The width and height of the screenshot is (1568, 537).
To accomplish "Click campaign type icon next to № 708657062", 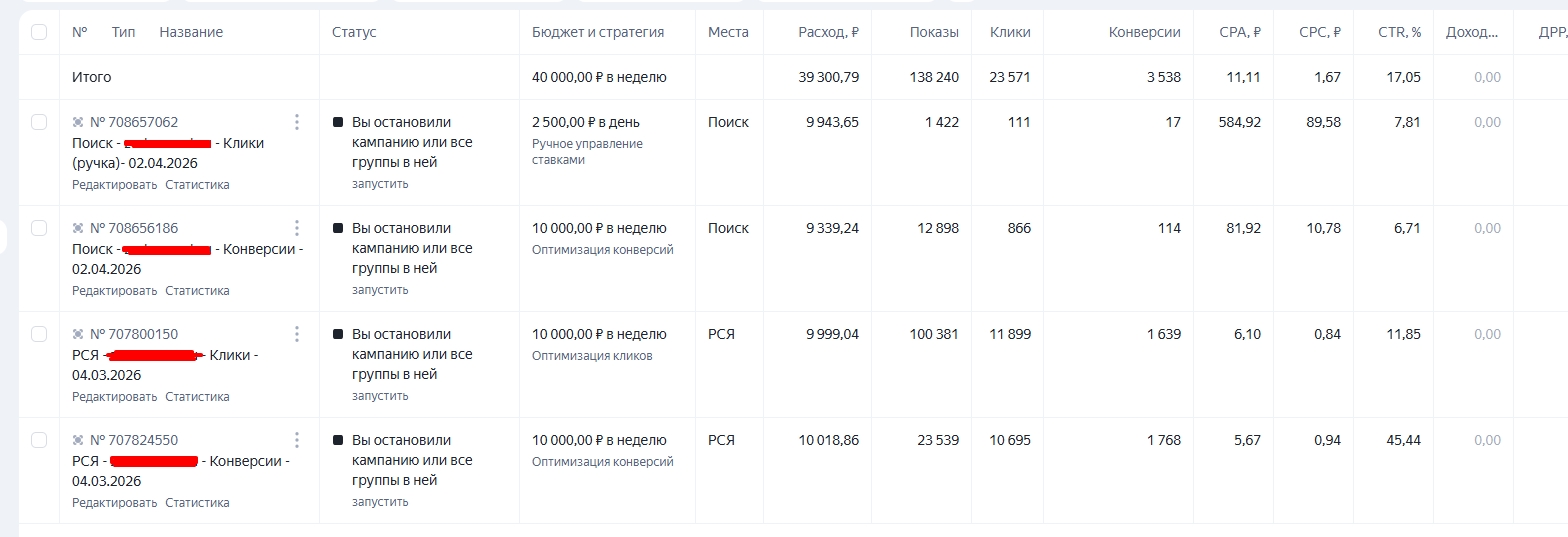I will tap(78, 122).
